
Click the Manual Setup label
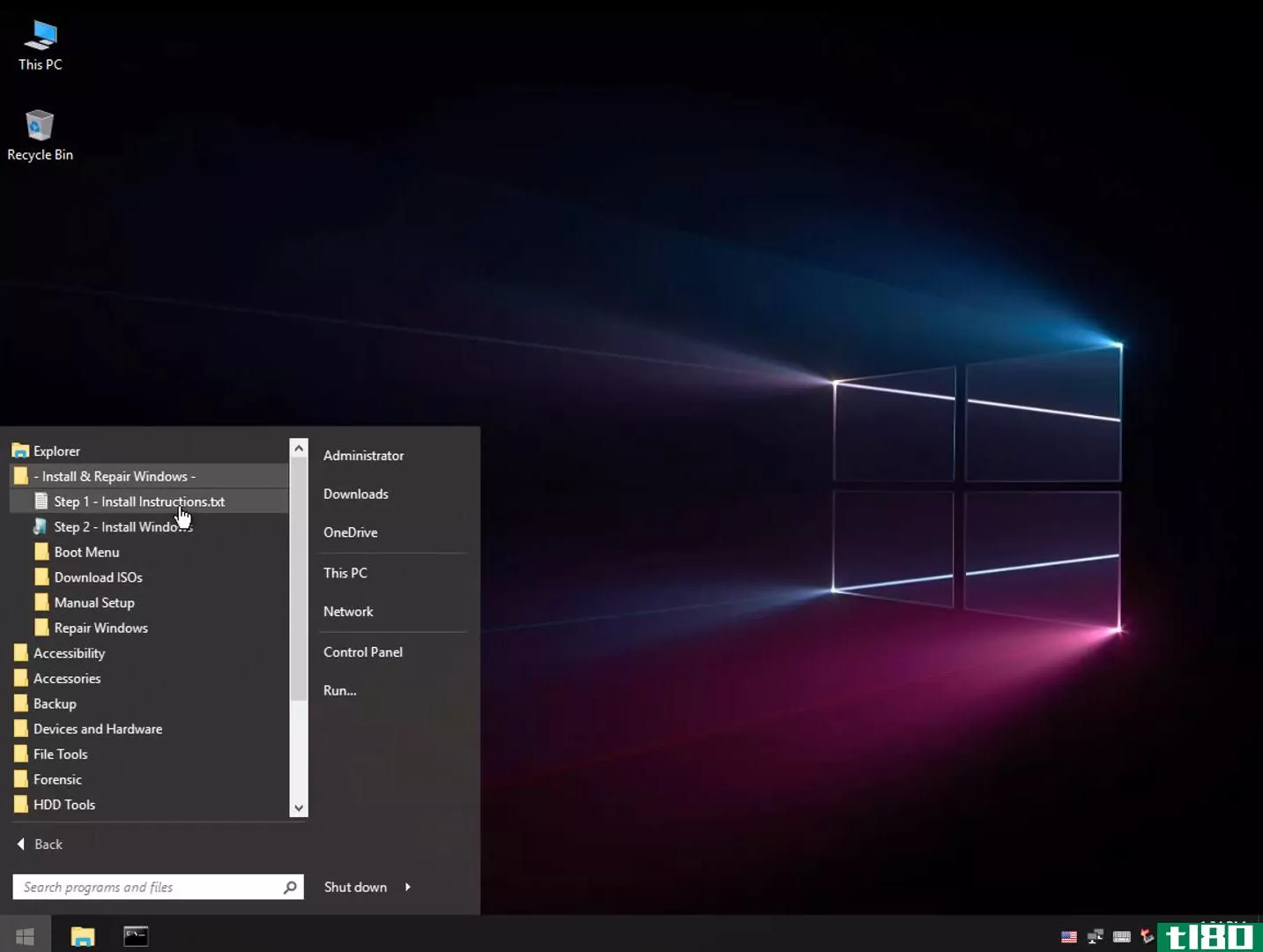[x=94, y=603]
